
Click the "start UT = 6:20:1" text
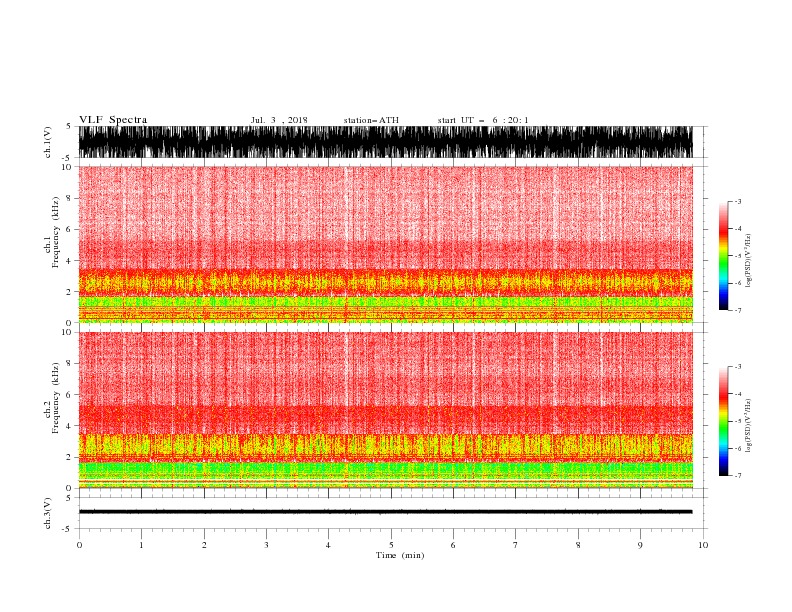click(x=483, y=120)
